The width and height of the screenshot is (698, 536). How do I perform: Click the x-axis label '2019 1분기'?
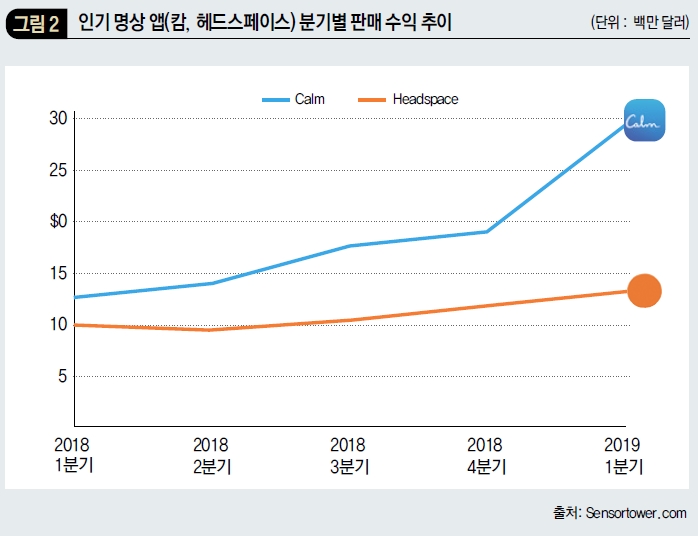[x=623, y=455]
